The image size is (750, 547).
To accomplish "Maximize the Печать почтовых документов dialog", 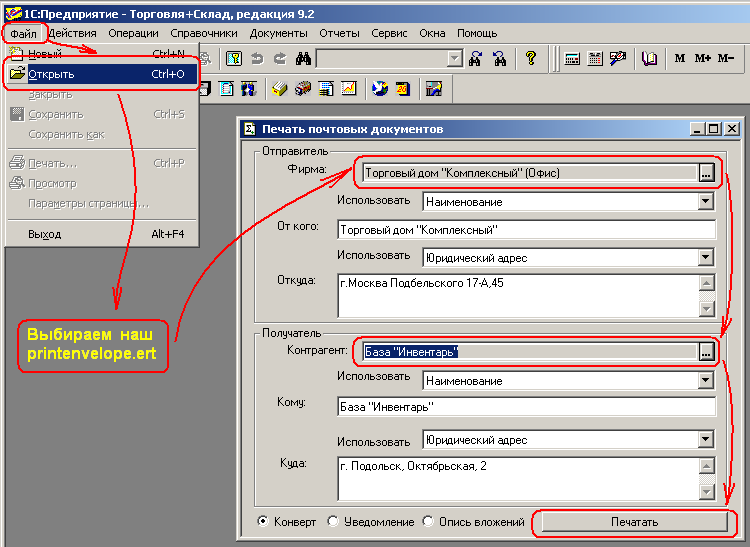I will coord(714,129).
